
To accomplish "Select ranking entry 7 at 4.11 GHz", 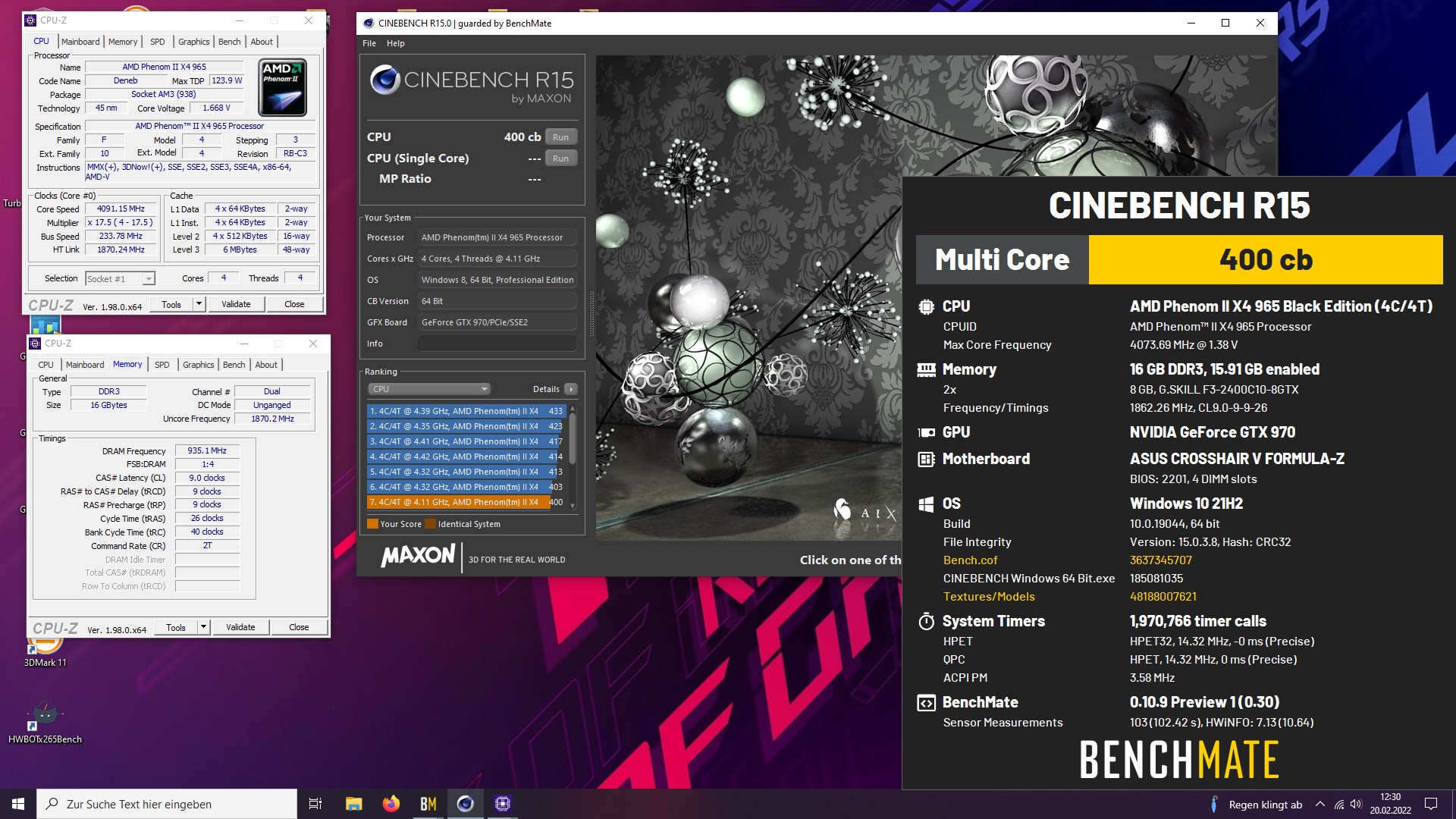I will 466,502.
